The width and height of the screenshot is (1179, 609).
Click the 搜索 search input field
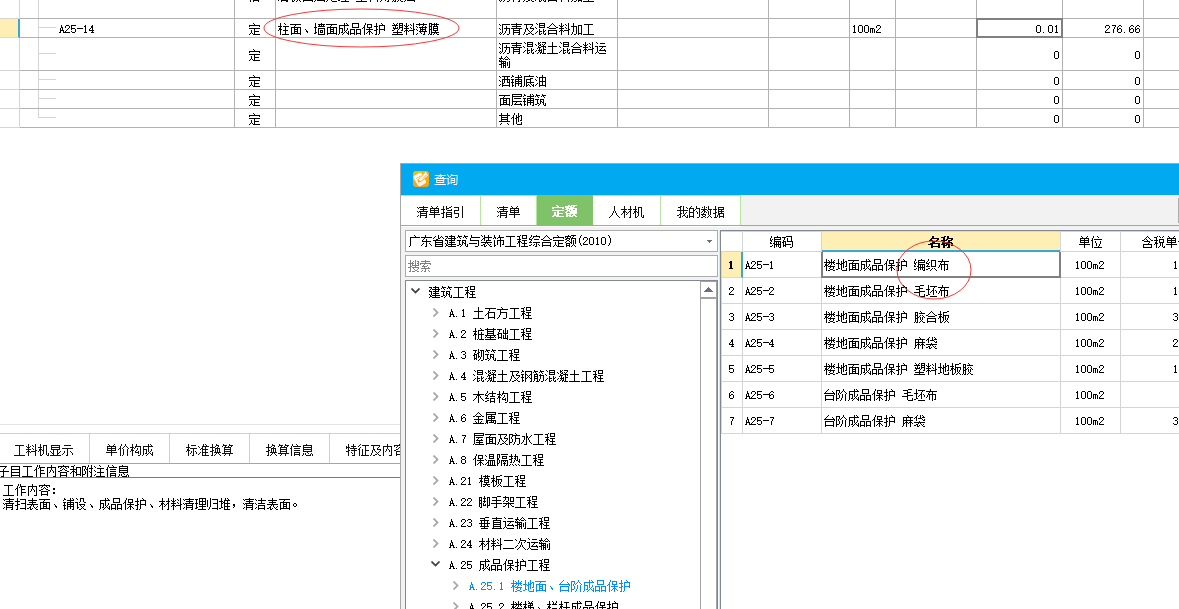click(x=562, y=266)
